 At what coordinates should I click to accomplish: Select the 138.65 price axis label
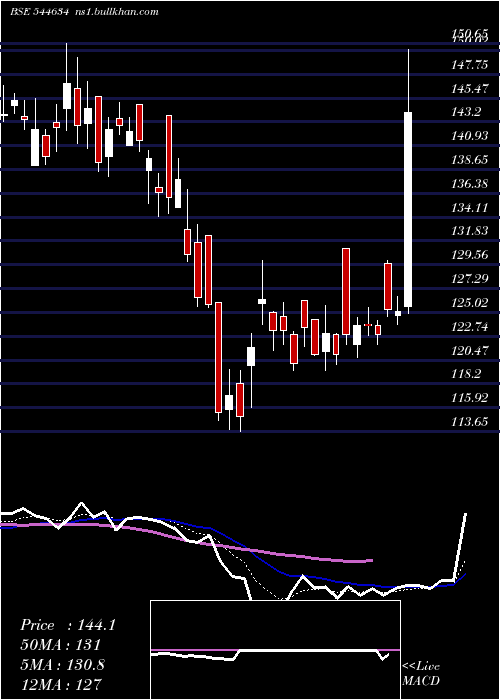[x=470, y=160]
